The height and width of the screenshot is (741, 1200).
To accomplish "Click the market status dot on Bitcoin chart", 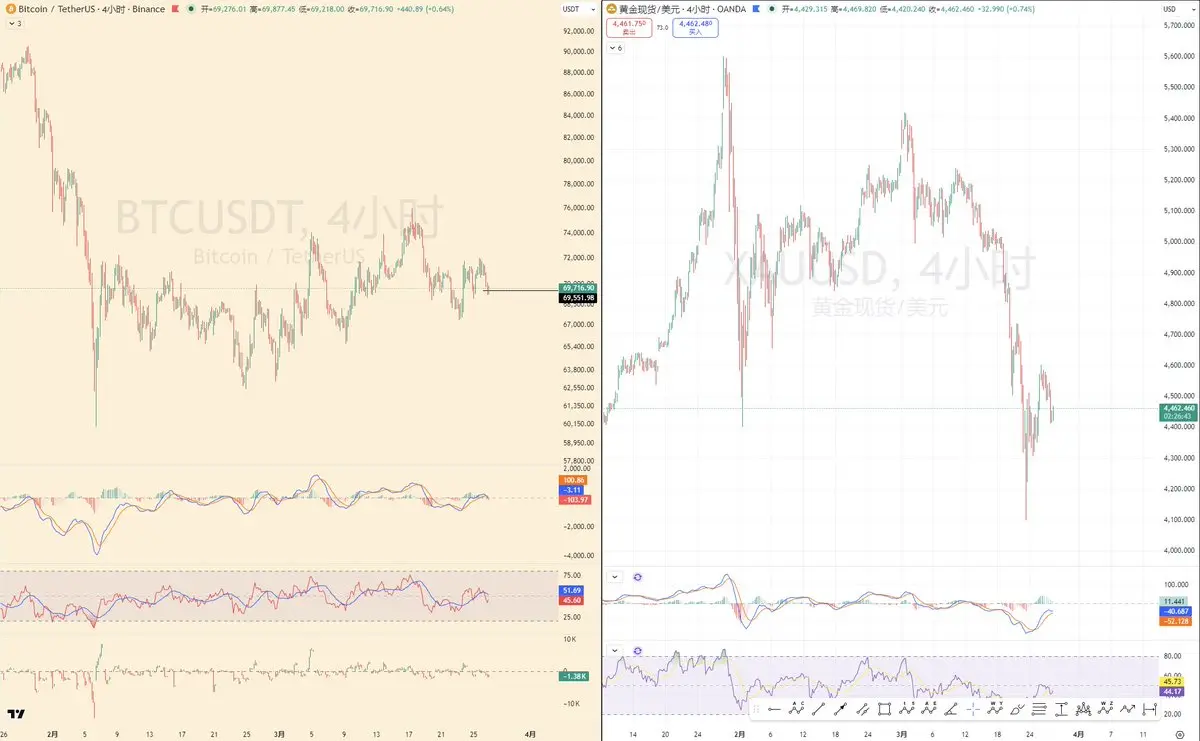I will tap(190, 9).
